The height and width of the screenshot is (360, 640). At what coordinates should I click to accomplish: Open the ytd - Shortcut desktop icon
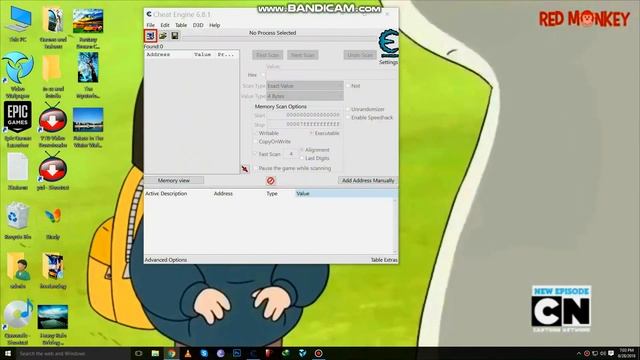point(53,171)
